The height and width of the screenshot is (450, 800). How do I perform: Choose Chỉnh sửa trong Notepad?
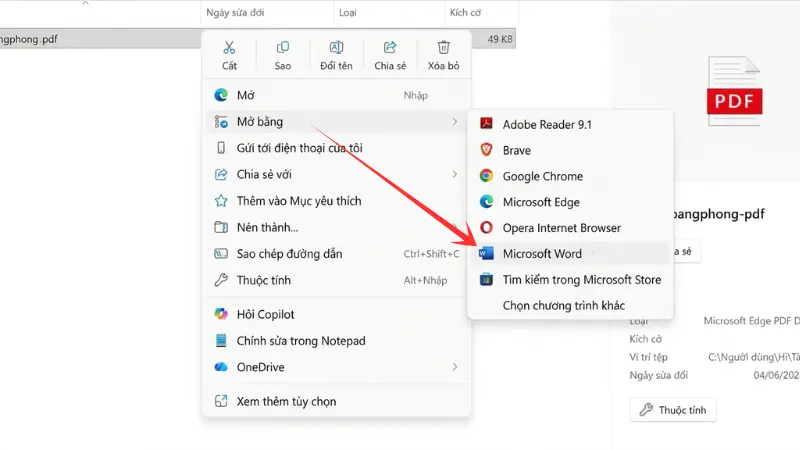[x=336, y=340]
